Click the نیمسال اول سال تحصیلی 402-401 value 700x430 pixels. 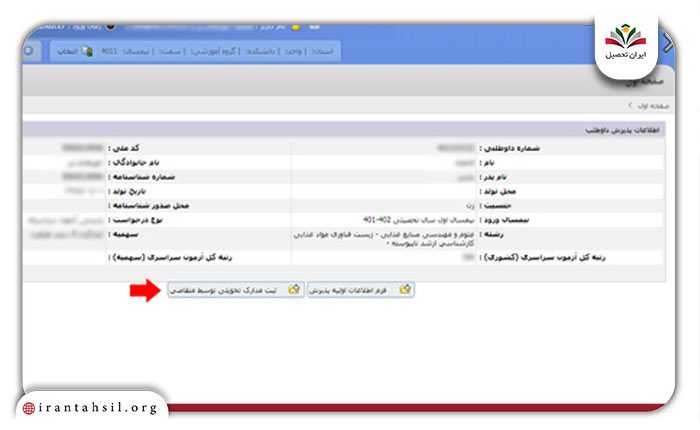pos(418,220)
